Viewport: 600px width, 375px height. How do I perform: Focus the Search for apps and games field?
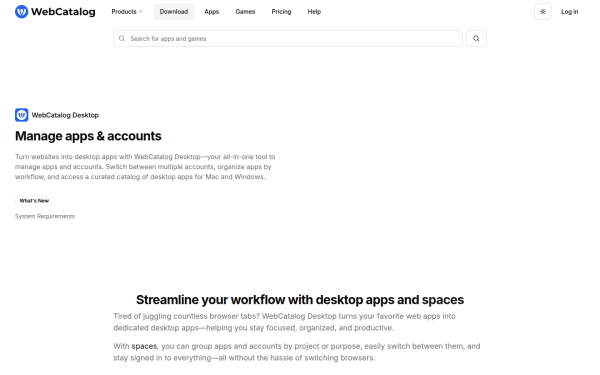(288, 39)
